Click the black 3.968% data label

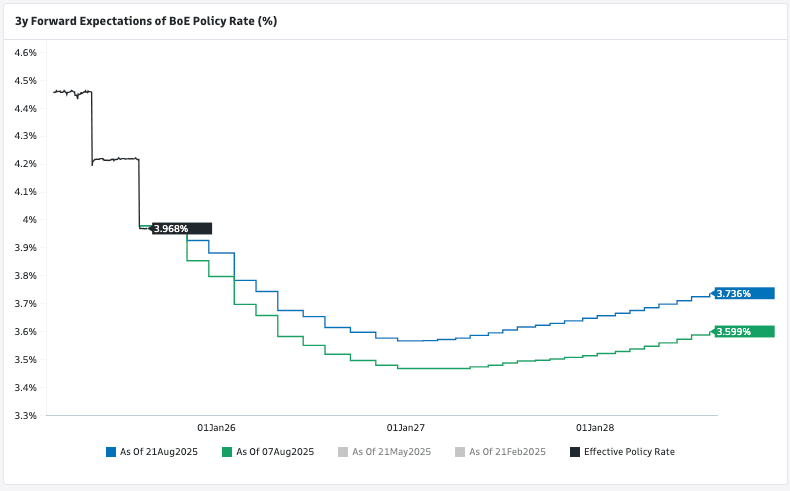tap(181, 229)
